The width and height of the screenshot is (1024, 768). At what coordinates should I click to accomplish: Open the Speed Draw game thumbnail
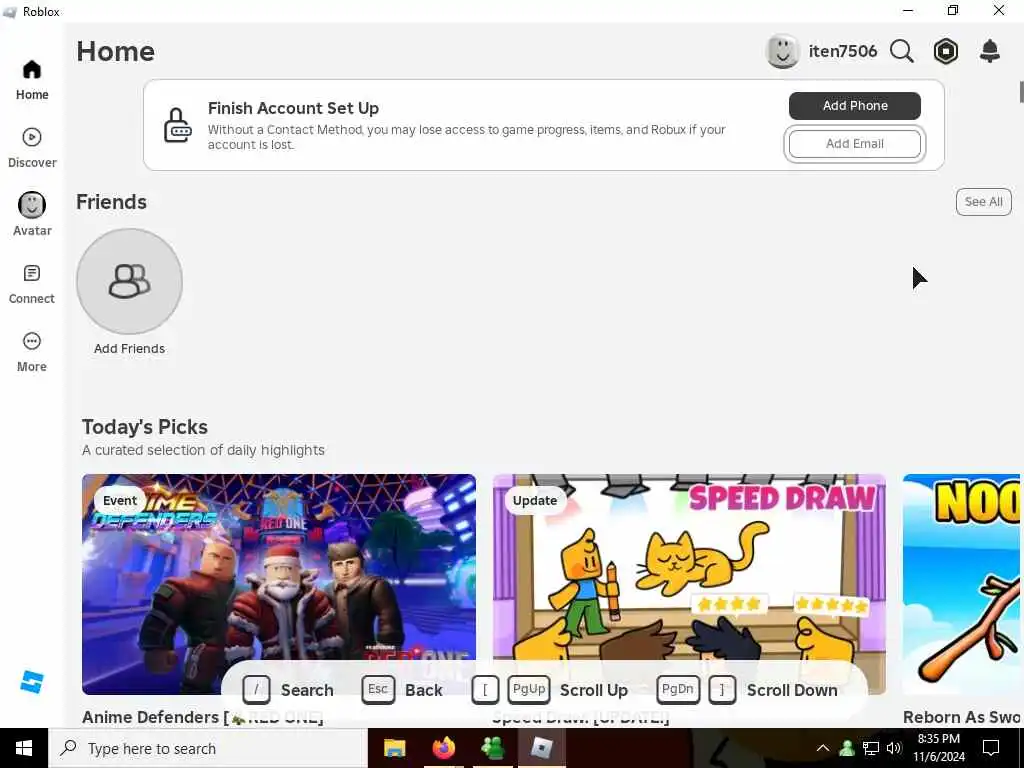[x=689, y=584]
